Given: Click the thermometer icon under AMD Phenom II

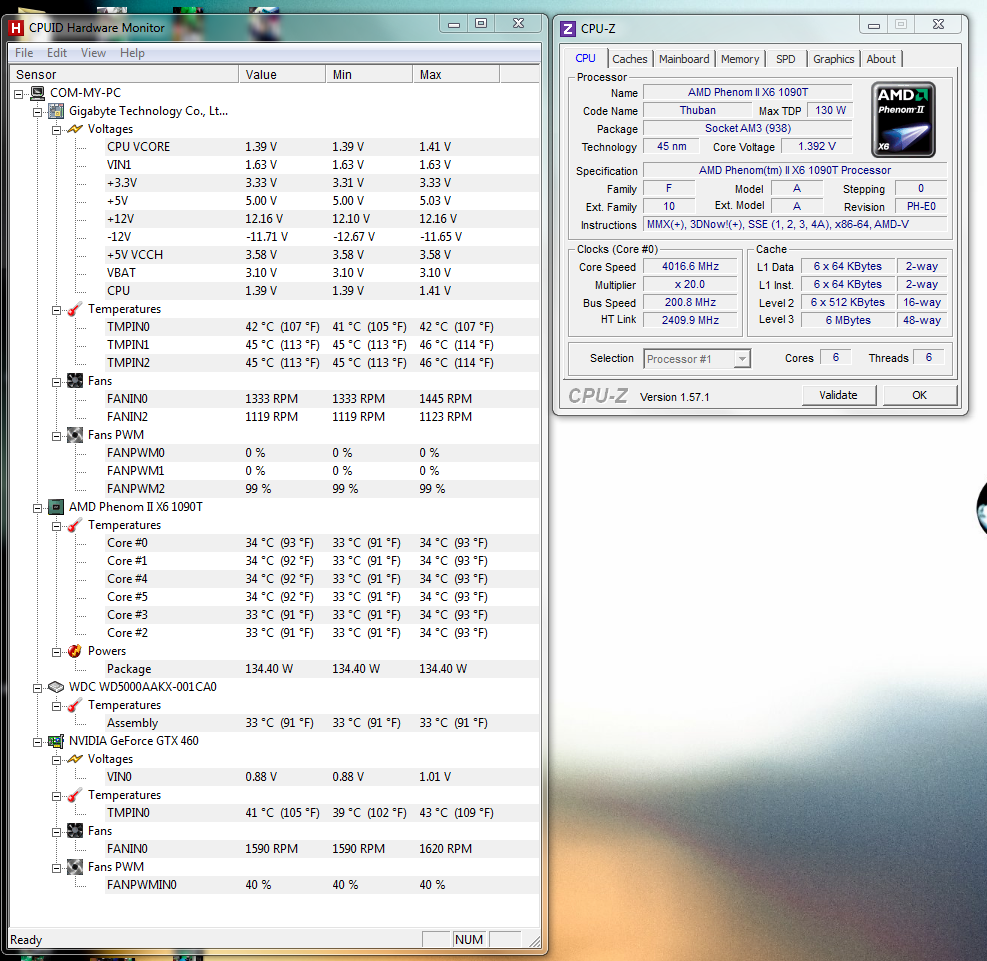Looking at the screenshot, I should click(x=75, y=525).
